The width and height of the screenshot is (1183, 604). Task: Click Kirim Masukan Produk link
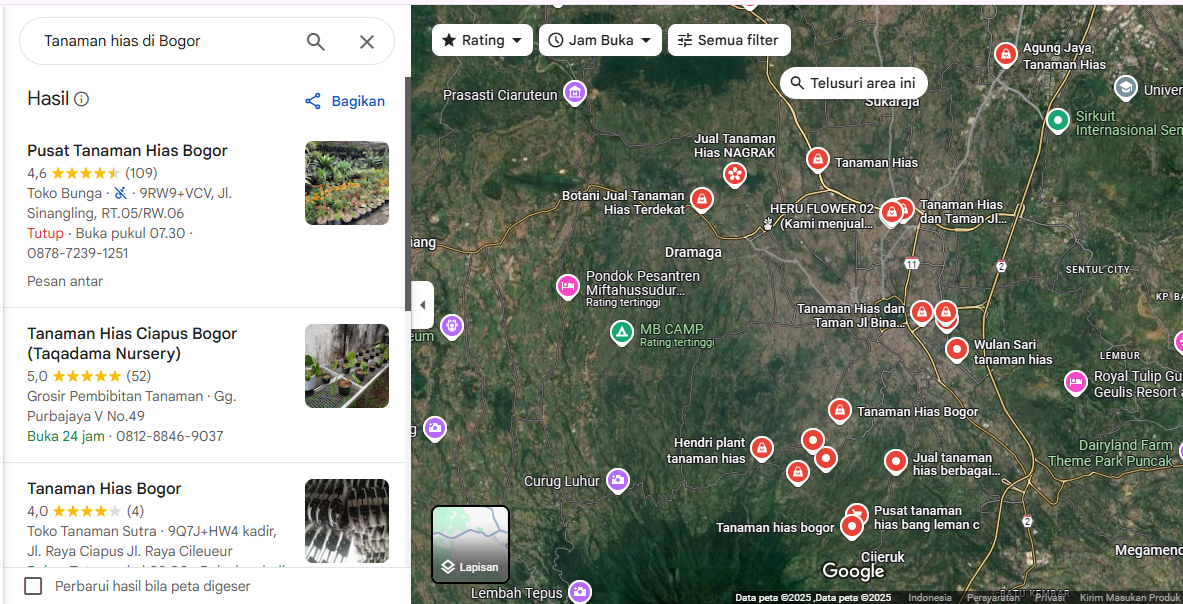1130,597
